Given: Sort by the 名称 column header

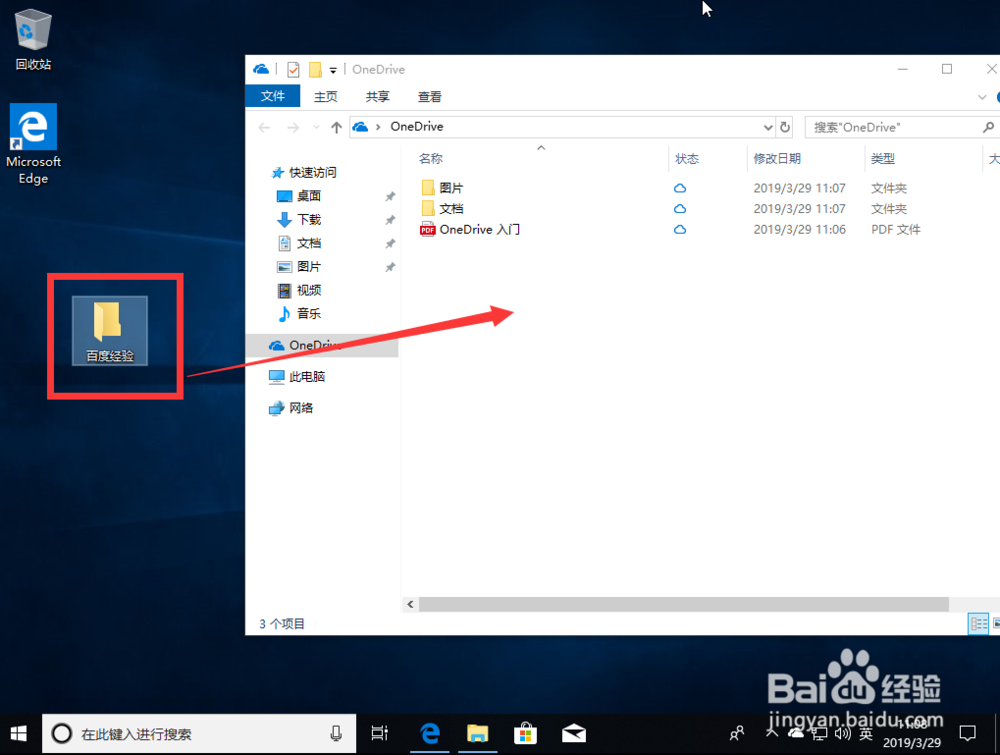Looking at the screenshot, I should [x=430, y=158].
